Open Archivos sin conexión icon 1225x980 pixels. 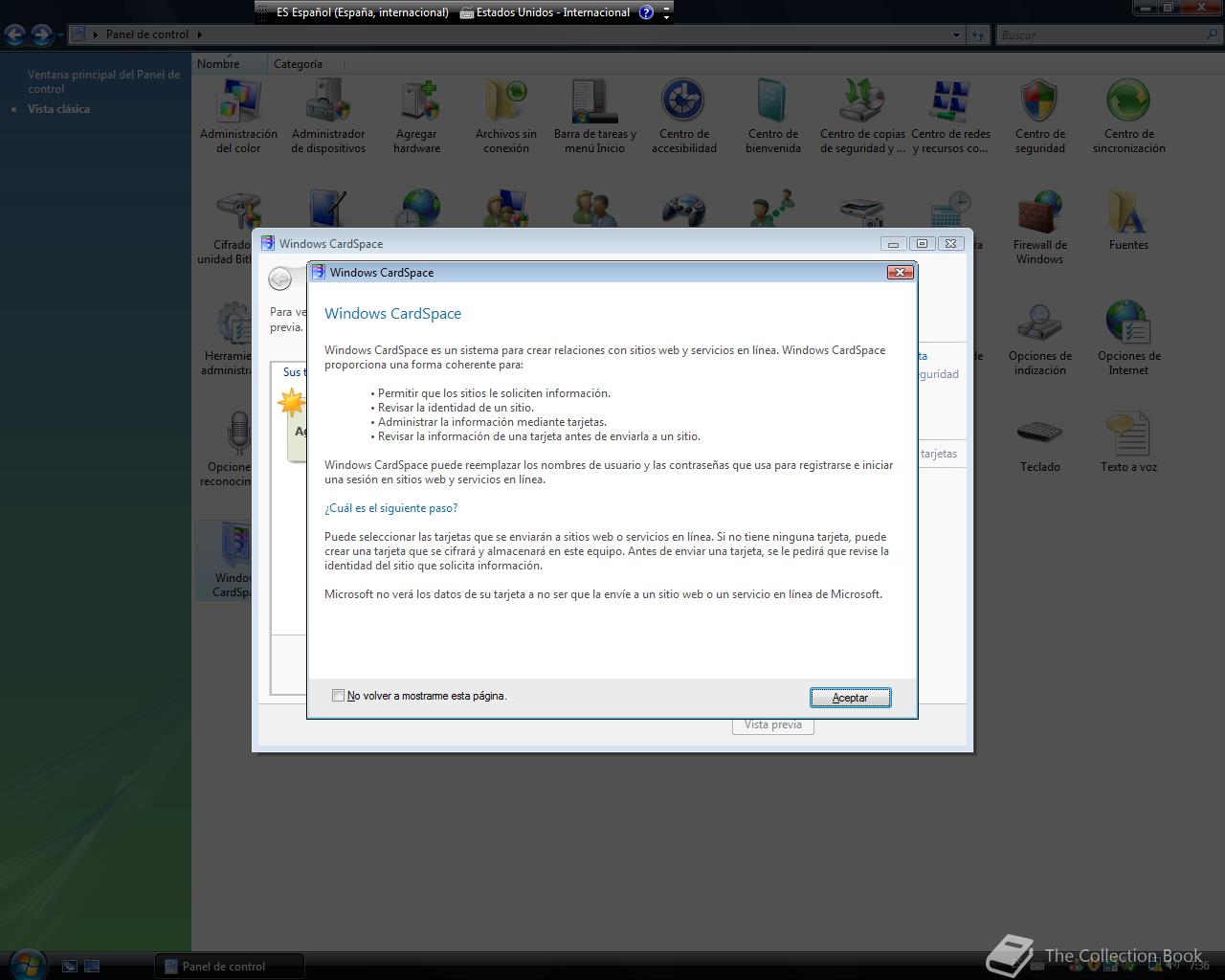pyautogui.click(x=506, y=117)
